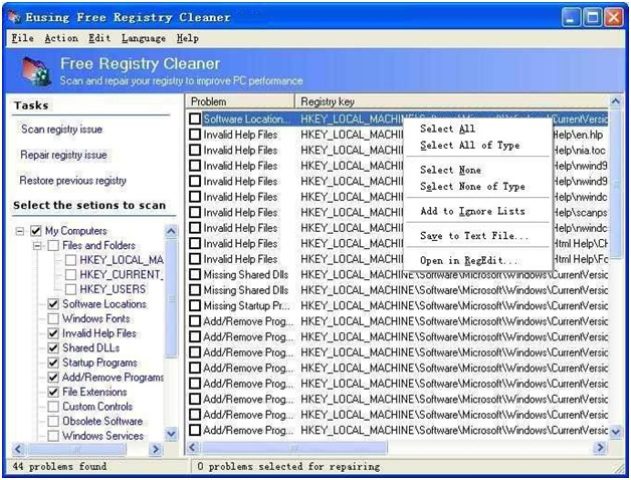Open the Edit menu
This screenshot has height=480, width=631.
(99, 38)
